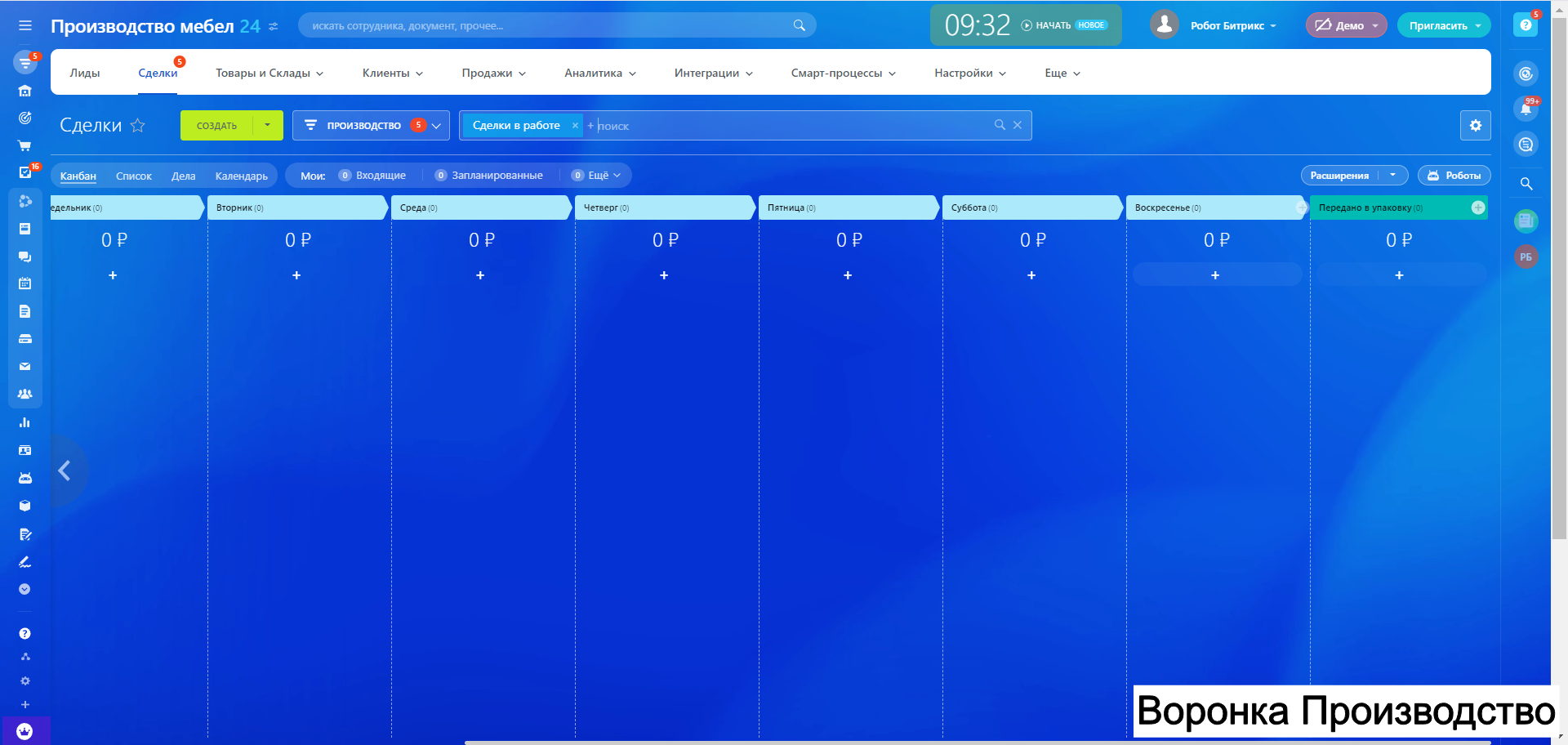Click the crown icon at the sidebar bottom
The height and width of the screenshot is (745, 1568).
coord(25,731)
